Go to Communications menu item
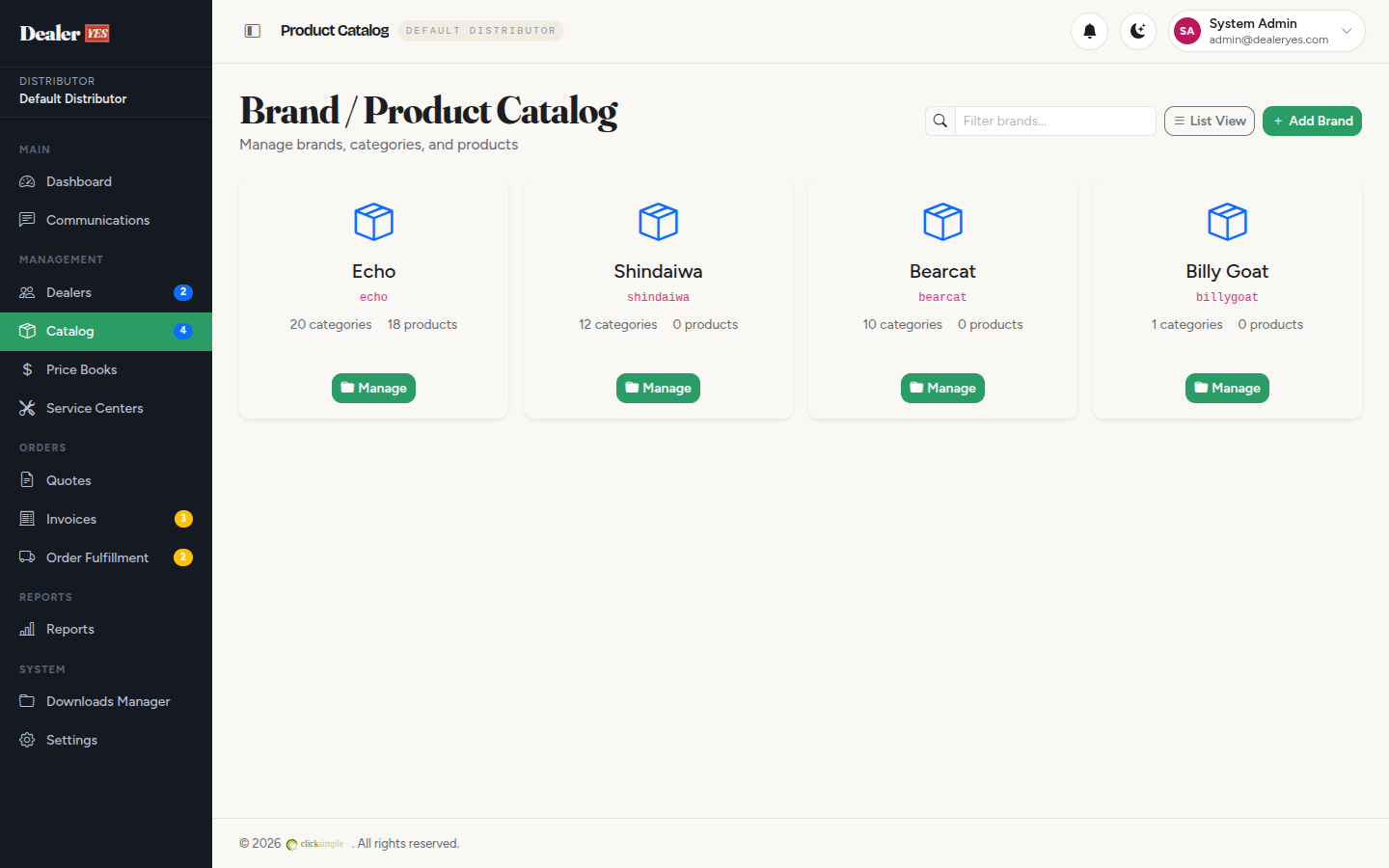1389x868 pixels. (x=106, y=220)
